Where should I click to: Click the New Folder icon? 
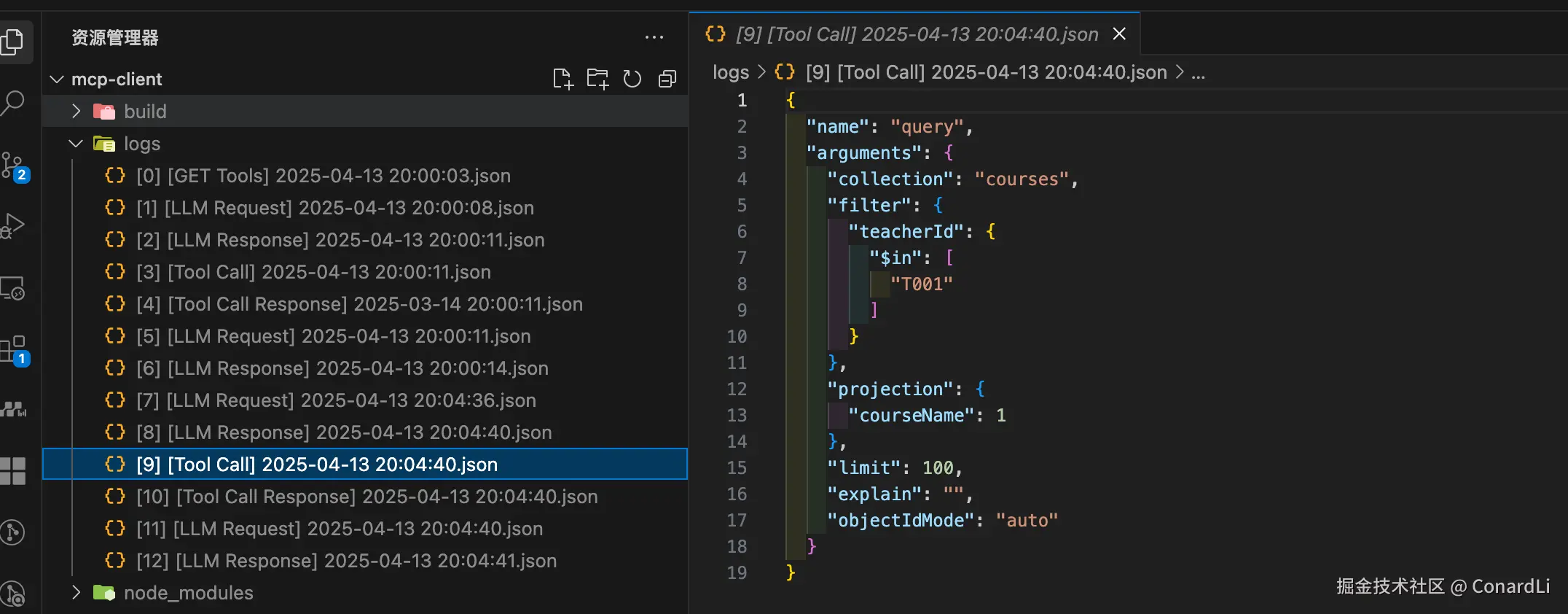pos(597,79)
